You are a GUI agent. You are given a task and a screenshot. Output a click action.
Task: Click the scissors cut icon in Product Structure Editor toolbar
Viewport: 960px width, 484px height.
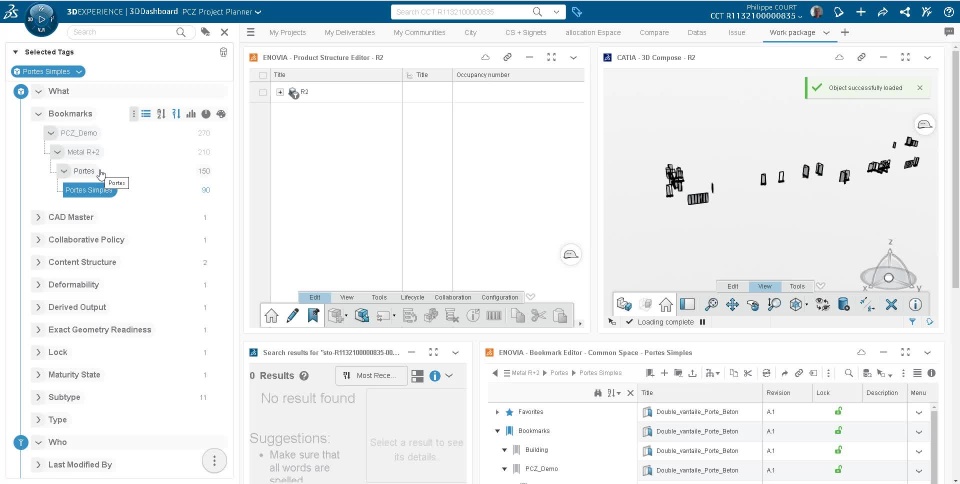point(538,316)
